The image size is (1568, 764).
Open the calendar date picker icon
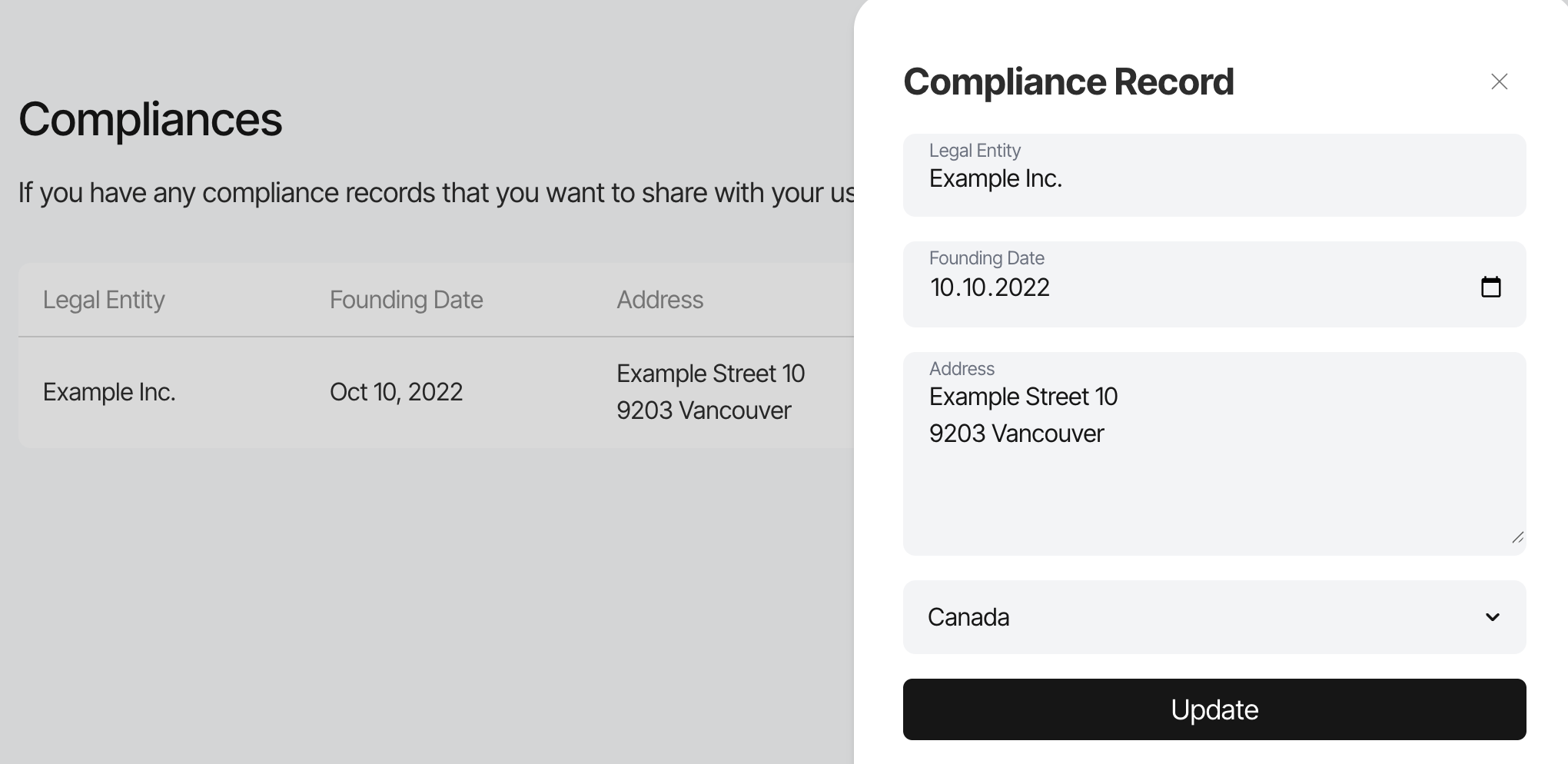tap(1490, 287)
